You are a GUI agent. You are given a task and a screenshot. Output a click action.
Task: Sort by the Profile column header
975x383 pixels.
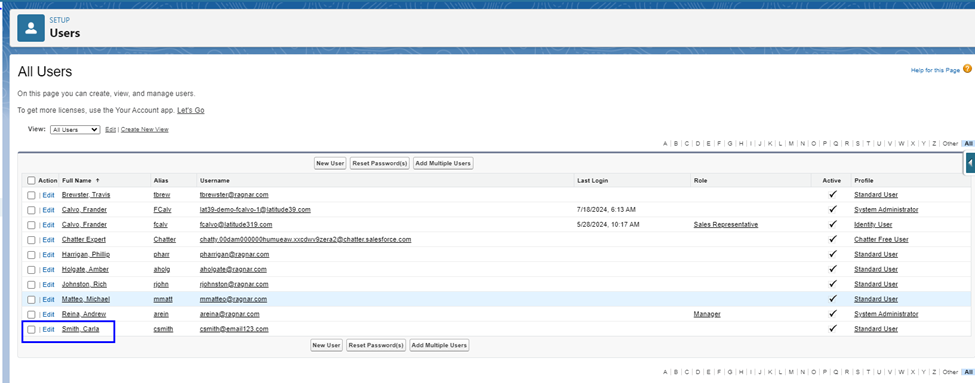coord(864,180)
